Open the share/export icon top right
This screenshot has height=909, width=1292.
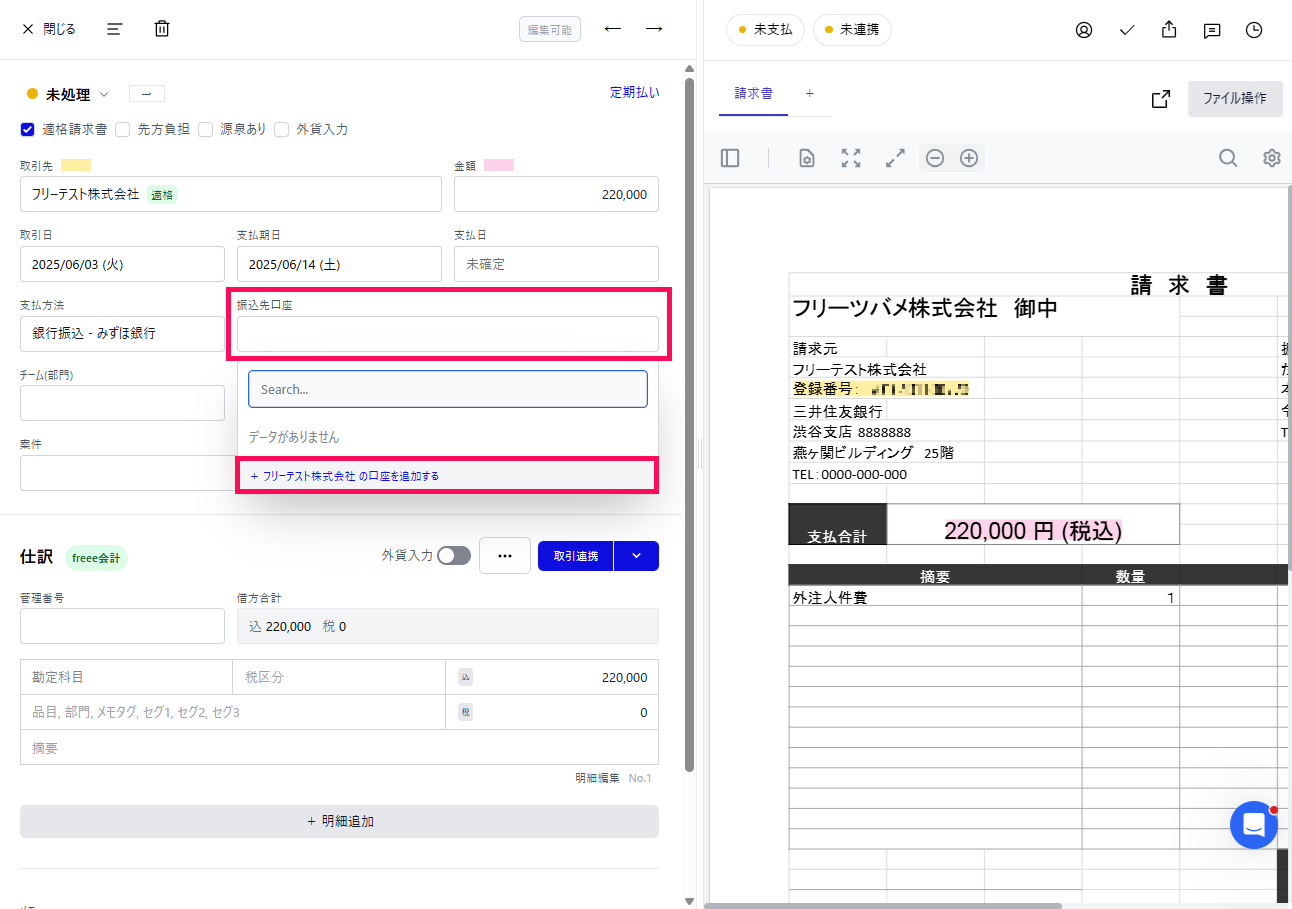click(x=1168, y=29)
